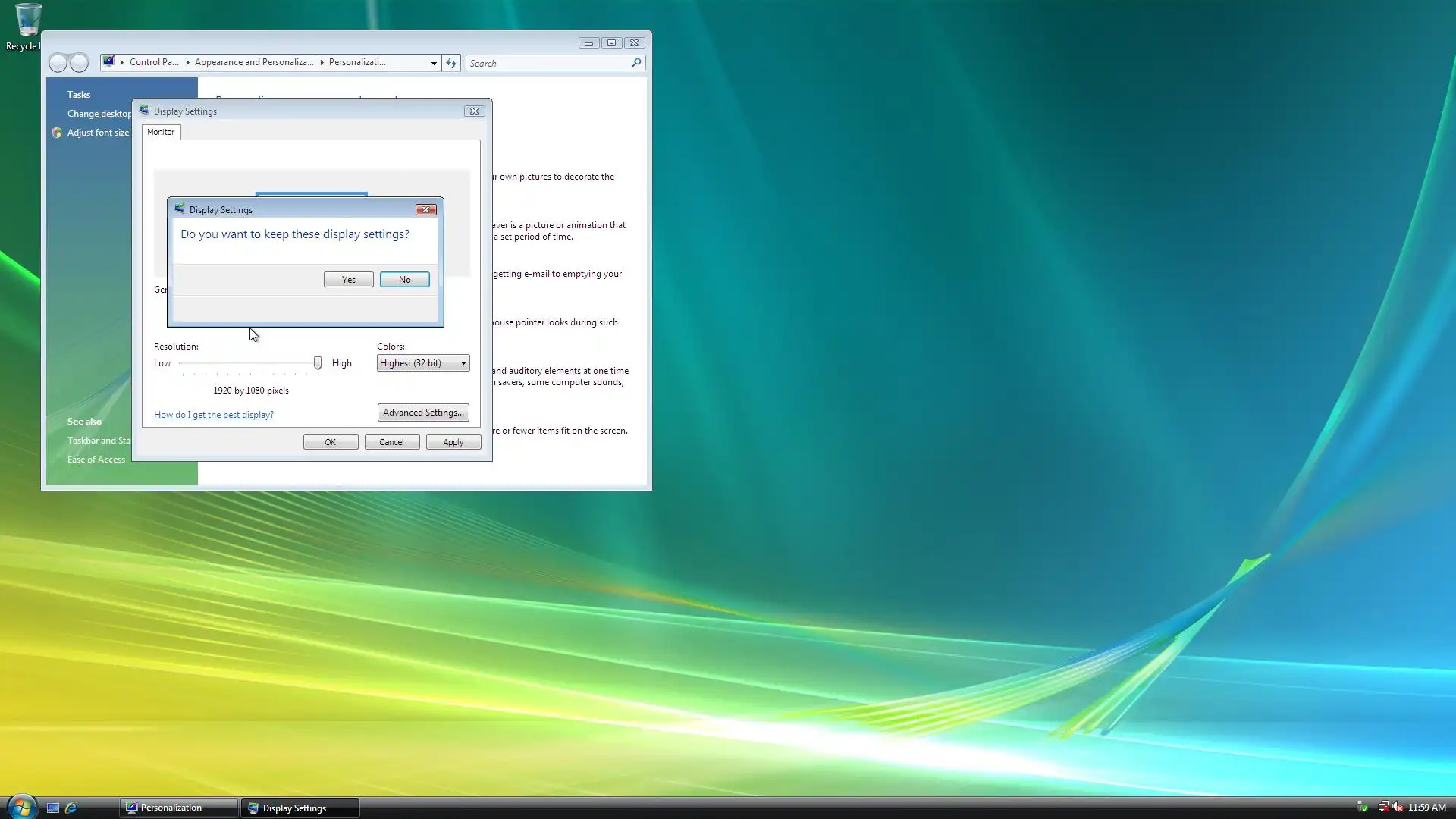This screenshot has width=1456, height=819.
Task: Click the search magnifier icon
Action: click(x=636, y=63)
